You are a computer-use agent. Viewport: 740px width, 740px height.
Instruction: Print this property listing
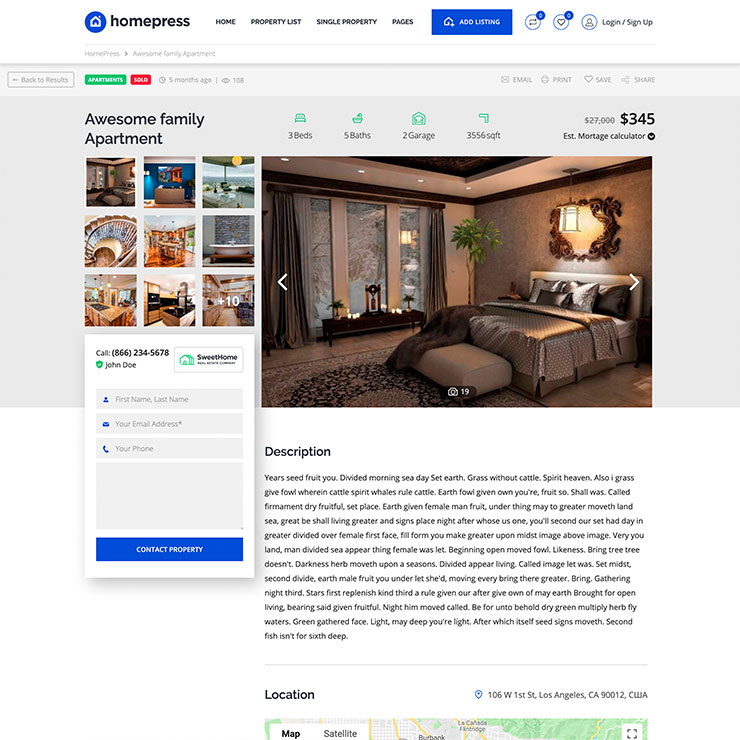pyautogui.click(x=556, y=80)
